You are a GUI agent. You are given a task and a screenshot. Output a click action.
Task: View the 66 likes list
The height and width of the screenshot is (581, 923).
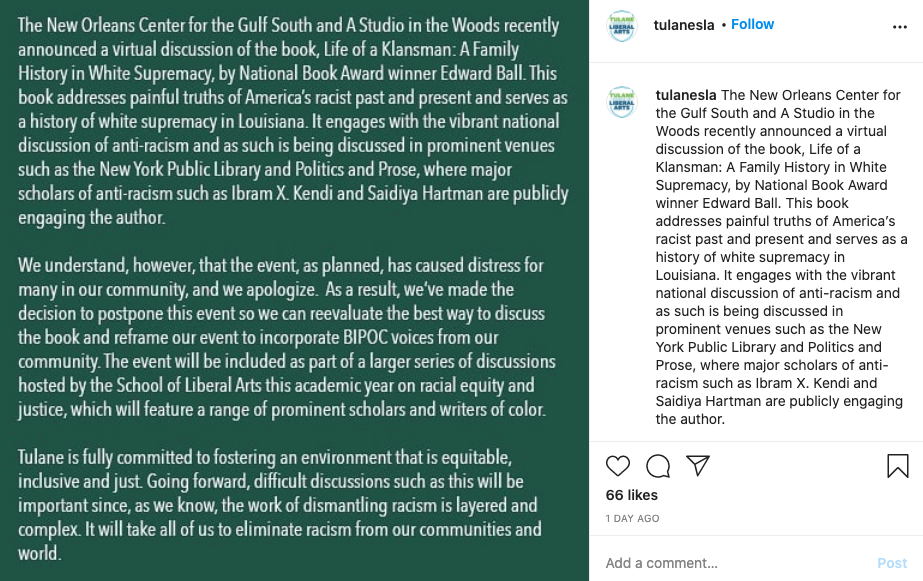point(632,495)
